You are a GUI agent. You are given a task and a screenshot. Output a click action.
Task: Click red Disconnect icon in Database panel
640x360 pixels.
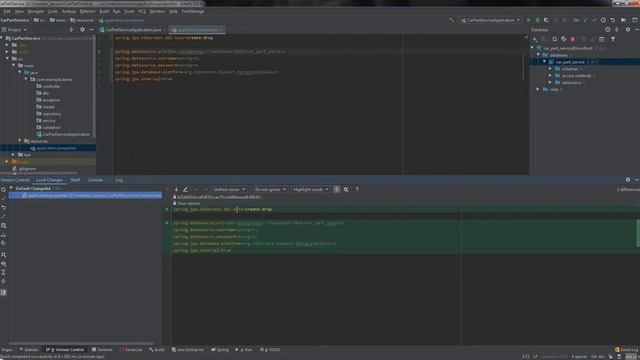point(573,39)
